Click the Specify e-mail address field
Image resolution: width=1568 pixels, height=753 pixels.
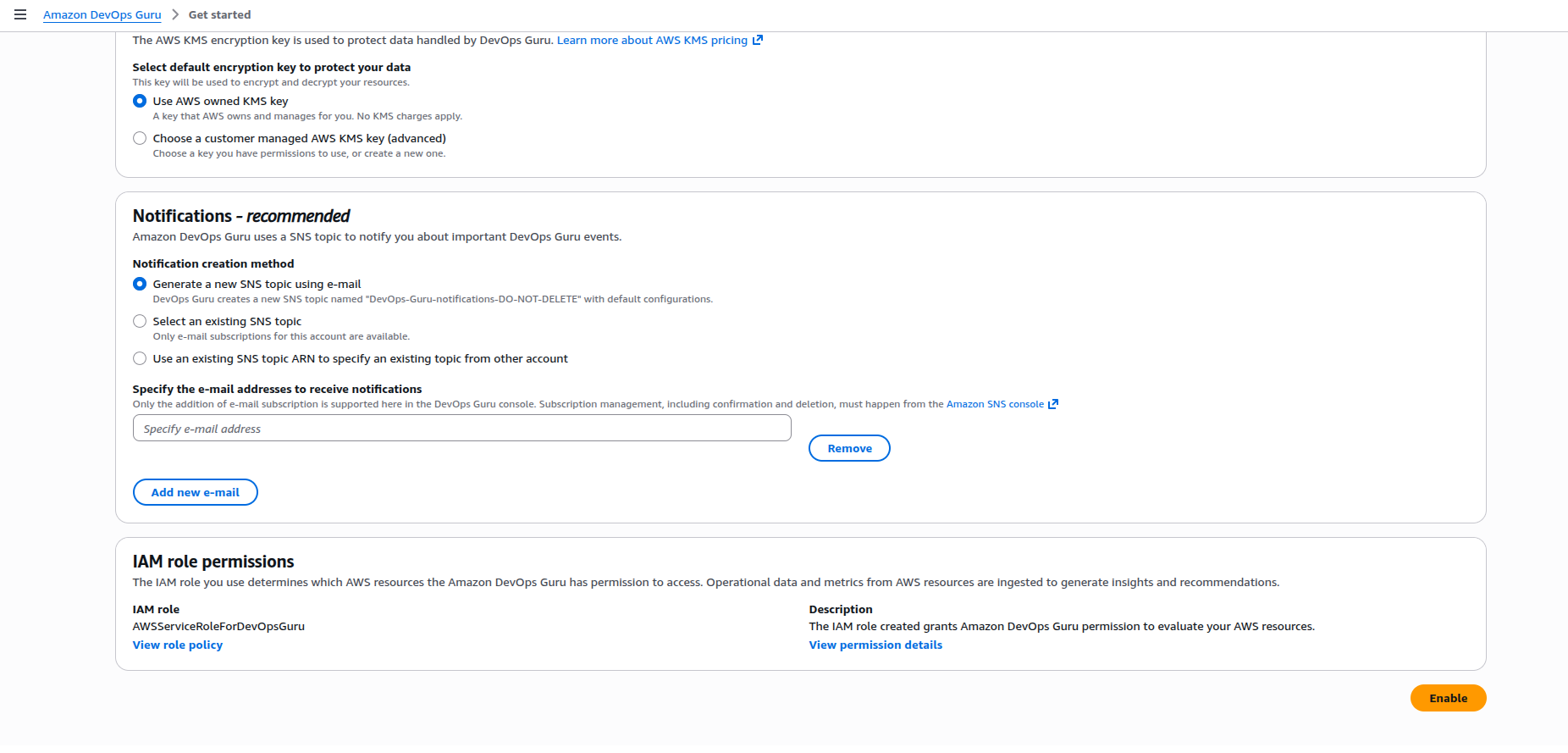point(461,429)
